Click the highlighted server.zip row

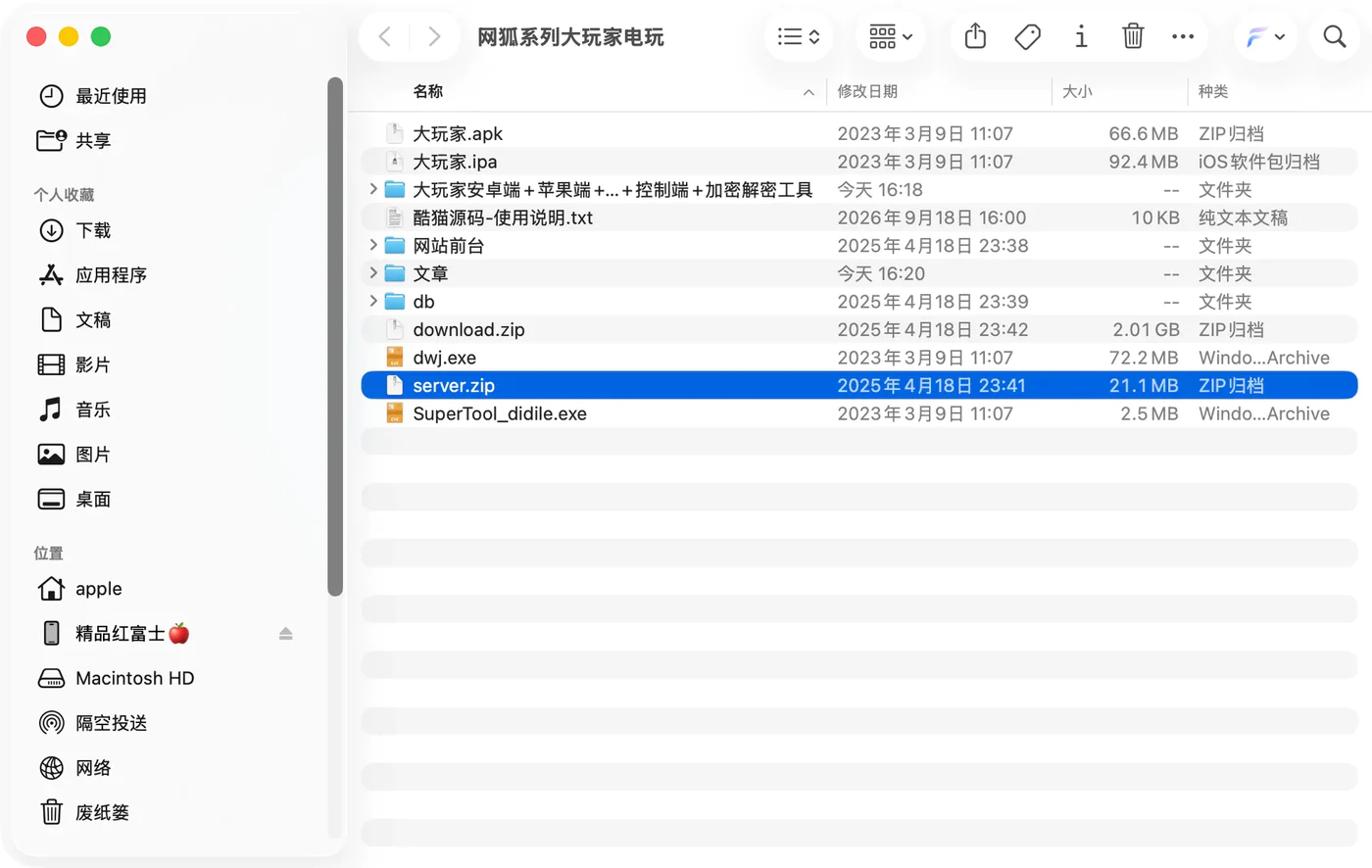(x=859, y=385)
